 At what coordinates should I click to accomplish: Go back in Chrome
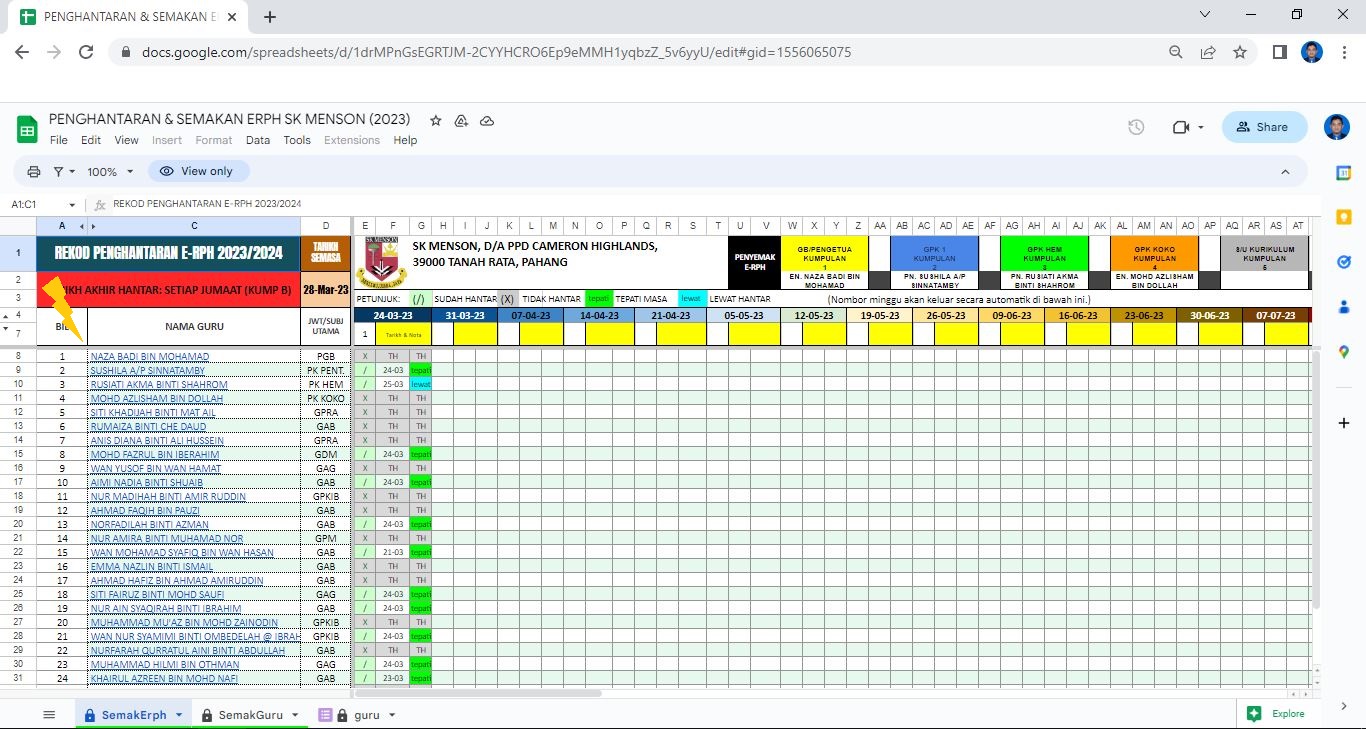tap(22, 52)
